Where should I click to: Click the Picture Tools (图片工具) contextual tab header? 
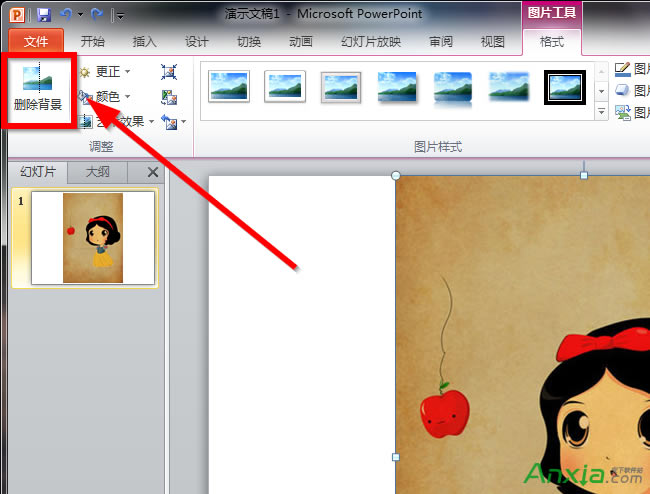pyautogui.click(x=552, y=13)
